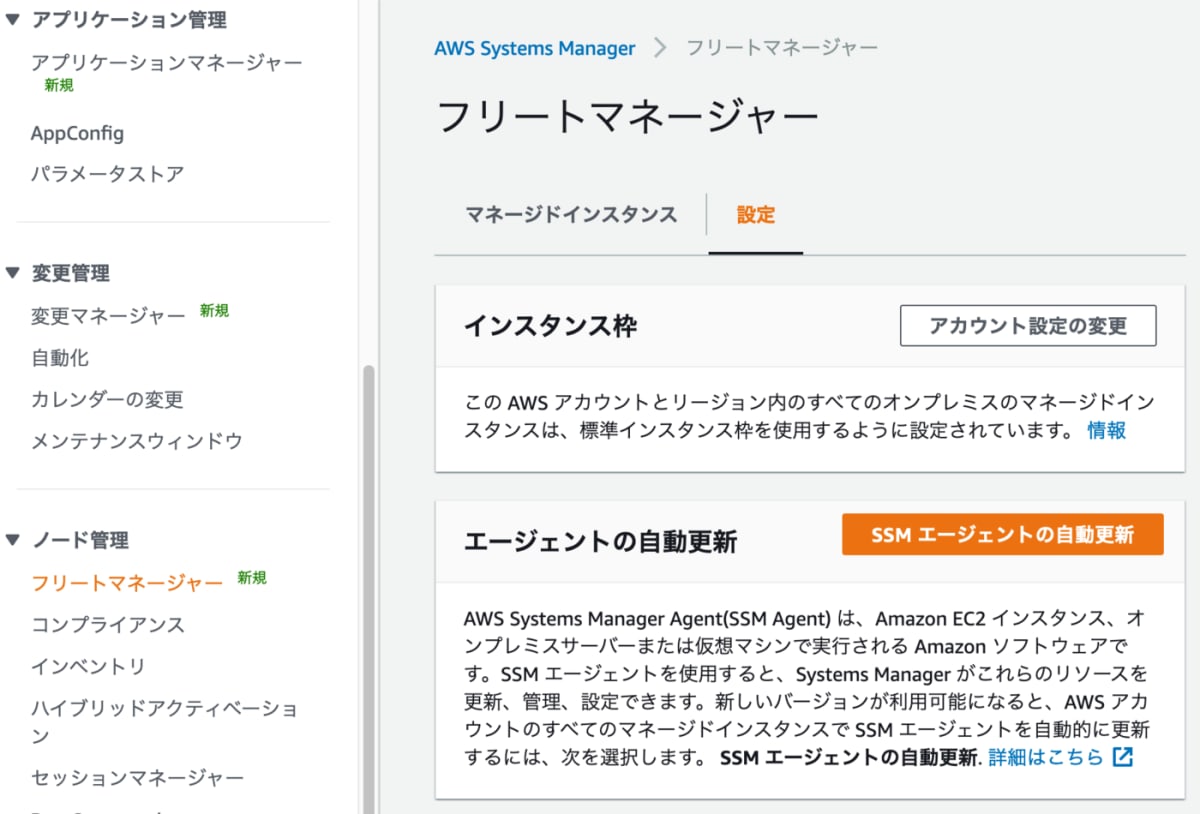
Task: Collapse the 変更管理 section triangle
Action: [x=12, y=273]
